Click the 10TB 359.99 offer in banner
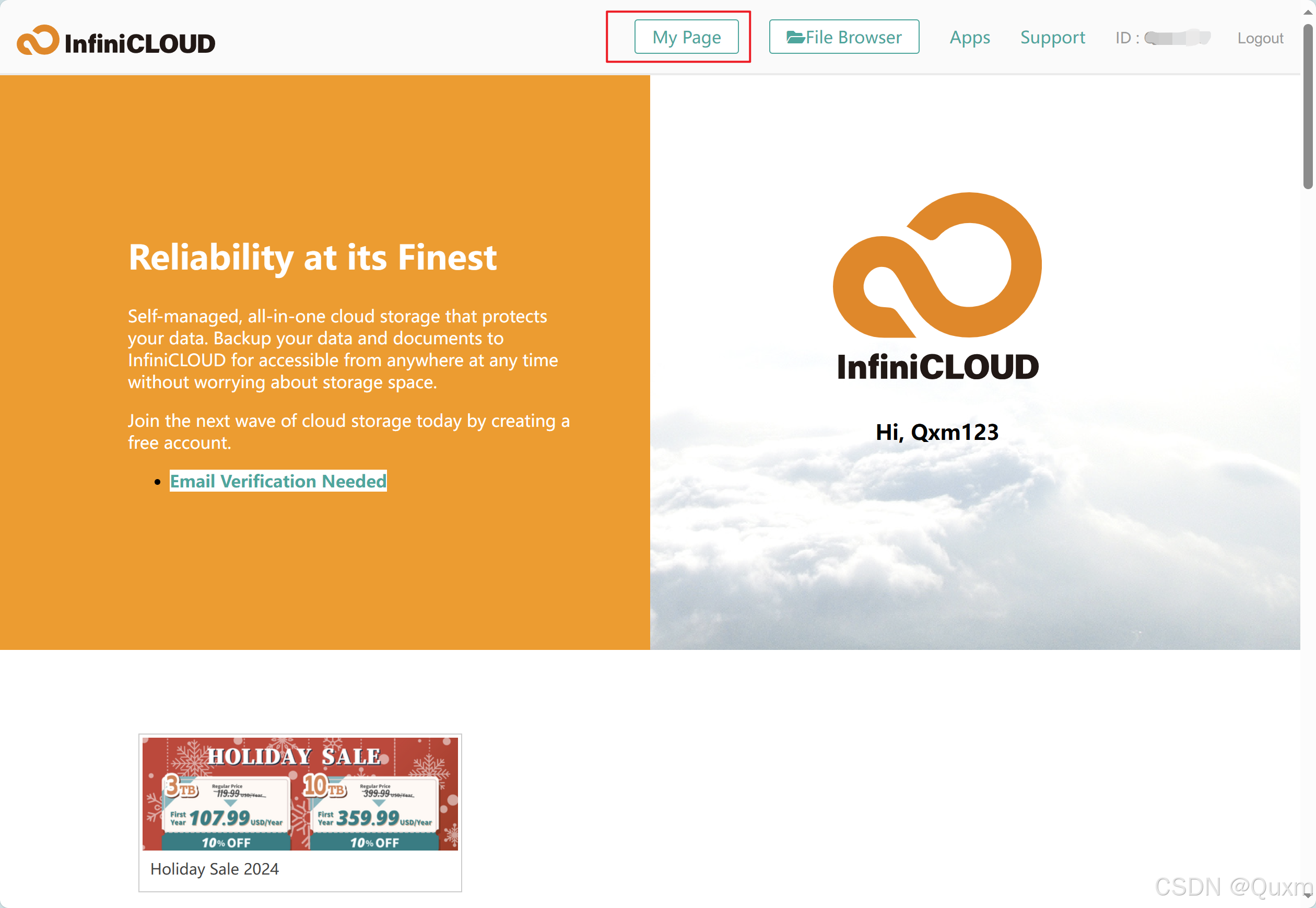Image resolution: width=1316 pixels, height=908 pixels. point(374,812)
